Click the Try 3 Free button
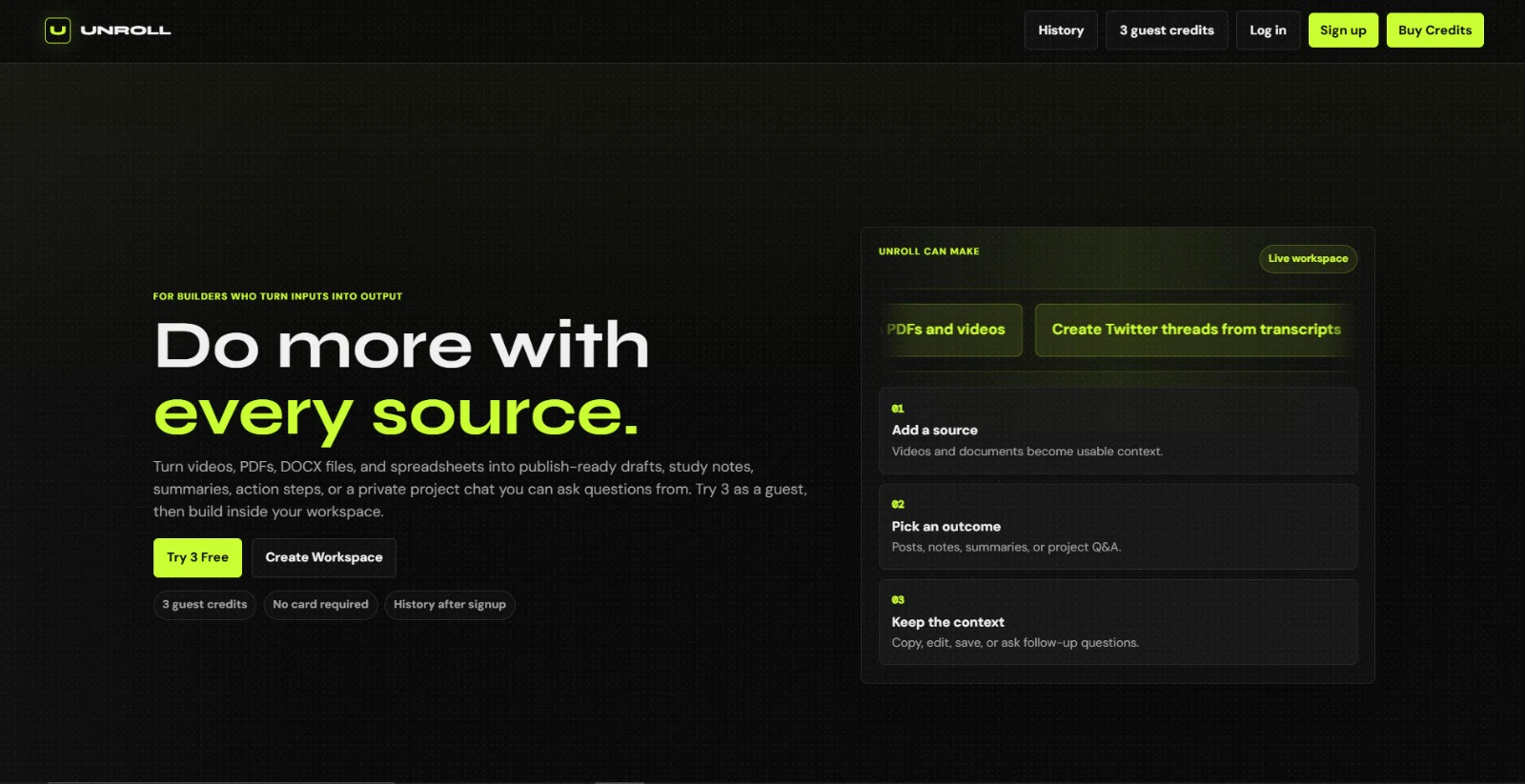The image size is (1525, 784). click(x=197, y=557)
